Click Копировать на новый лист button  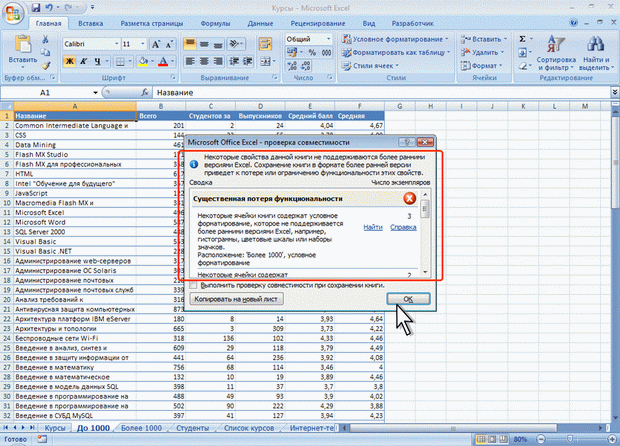[x=236, y=299]
